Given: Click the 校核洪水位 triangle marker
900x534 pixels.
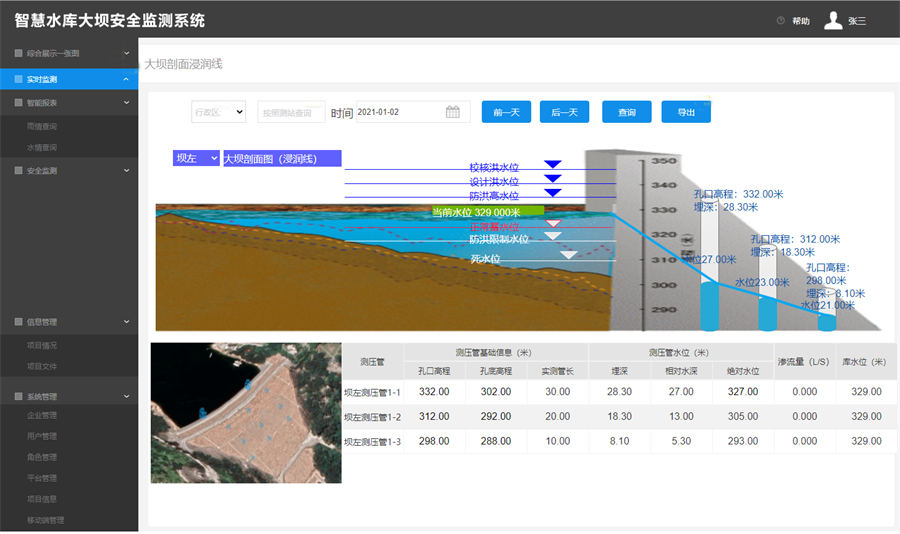Looking at the screenshot, I should (x=553, y=165).
